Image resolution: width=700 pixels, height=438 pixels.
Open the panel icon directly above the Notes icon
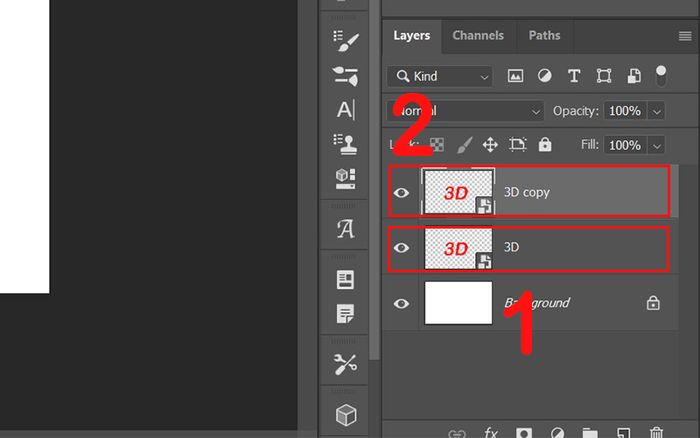pyautogui.click(x=345, y=280)
